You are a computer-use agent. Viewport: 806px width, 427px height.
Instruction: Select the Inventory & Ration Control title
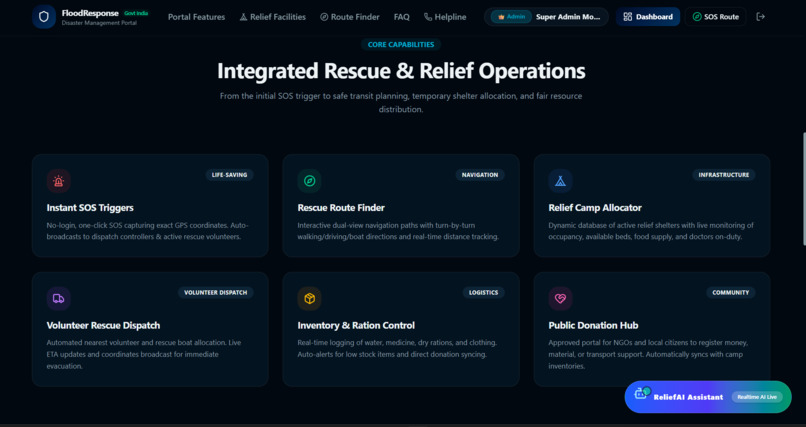pyautogui.click(x=356, y=325)
